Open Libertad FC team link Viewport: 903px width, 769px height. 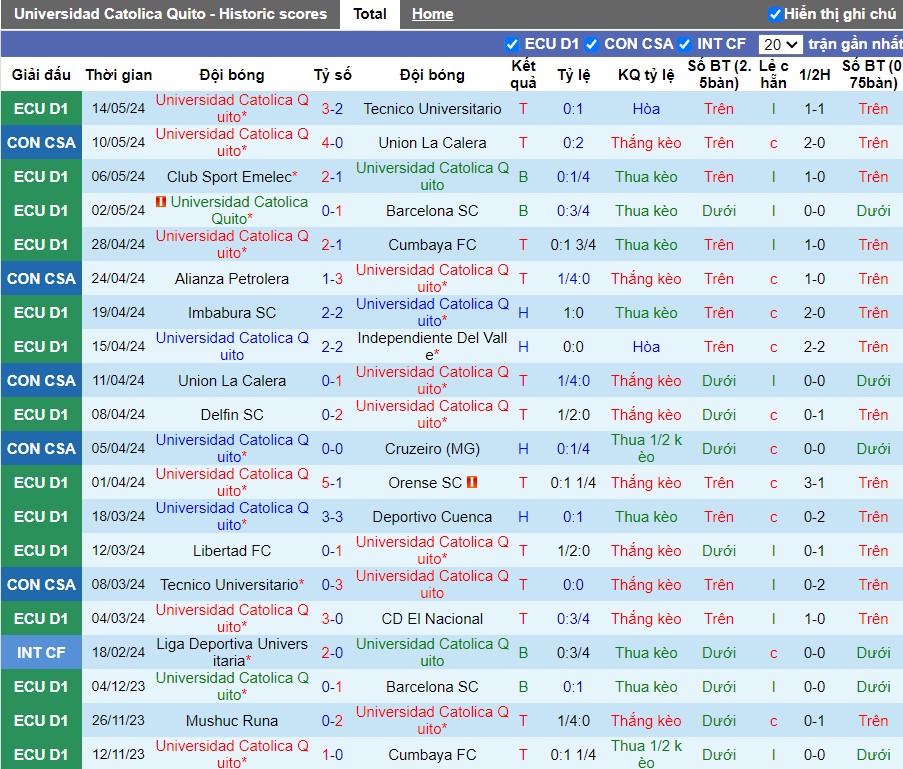[232, 551]
